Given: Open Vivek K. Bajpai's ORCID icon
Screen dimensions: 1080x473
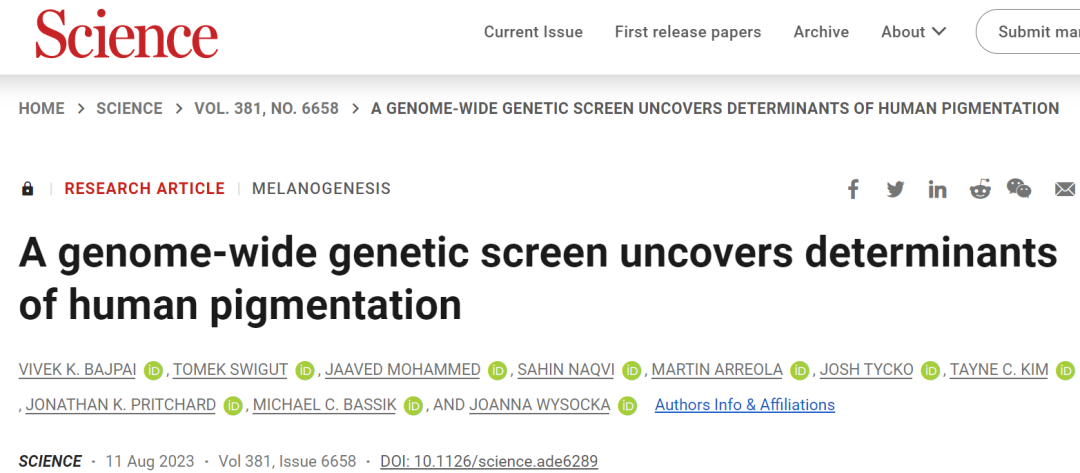Looking at the screenshot, I should (x=153, y=371).
